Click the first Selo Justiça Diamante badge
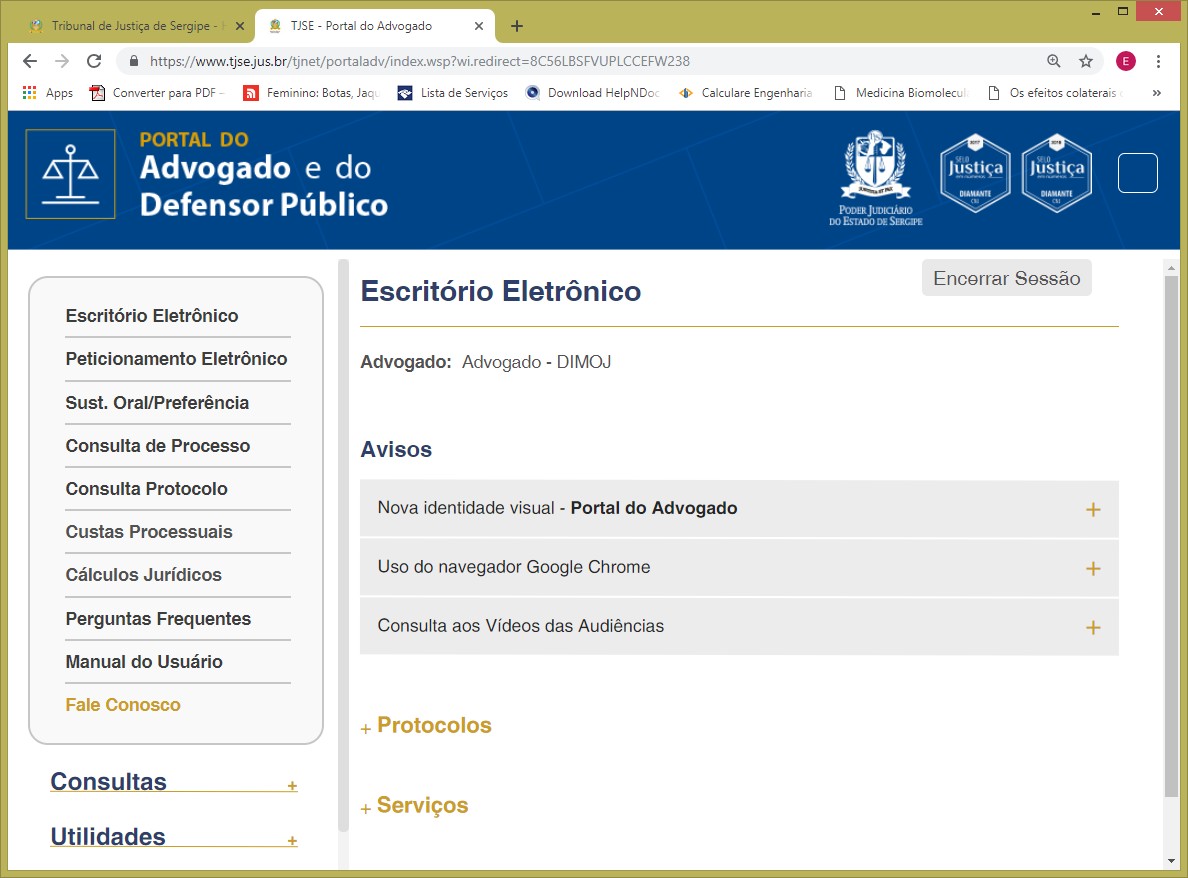 tap(975, 173)
